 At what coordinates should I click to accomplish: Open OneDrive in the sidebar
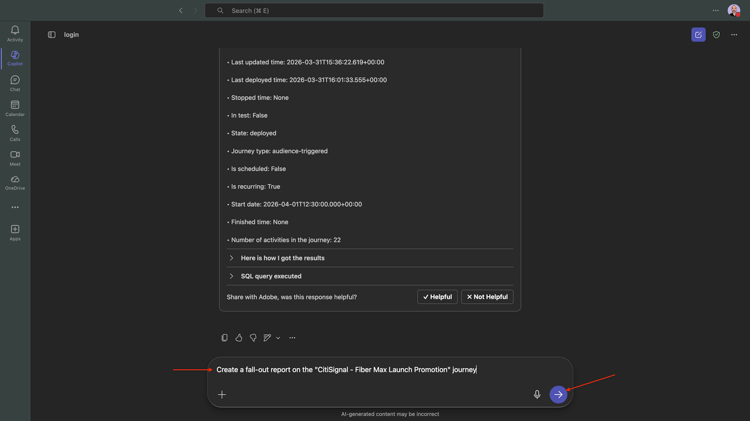pyautogui.click(x=15, y=183)
